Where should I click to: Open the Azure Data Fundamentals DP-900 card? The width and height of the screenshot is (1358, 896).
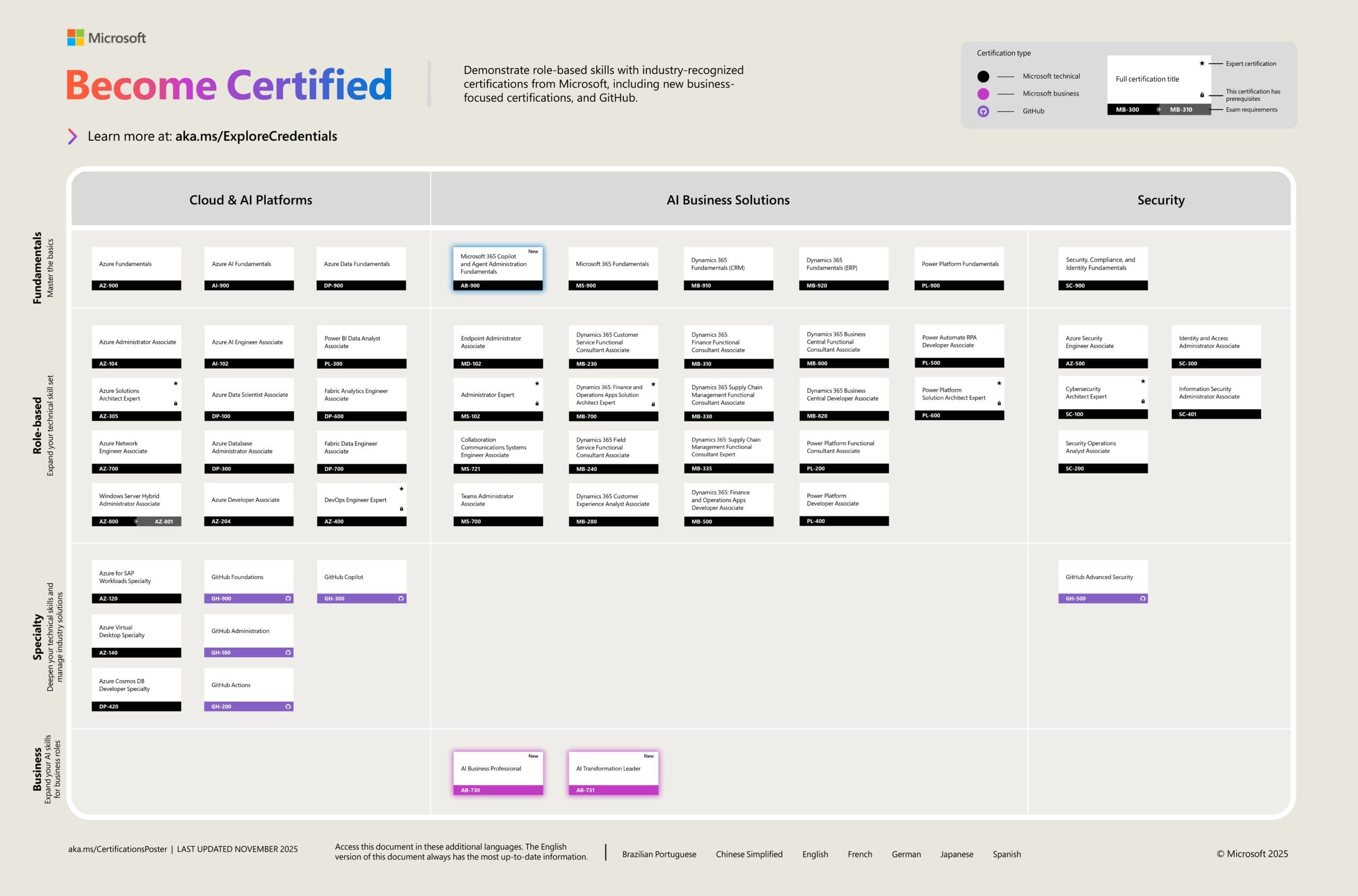coord(362,268)
